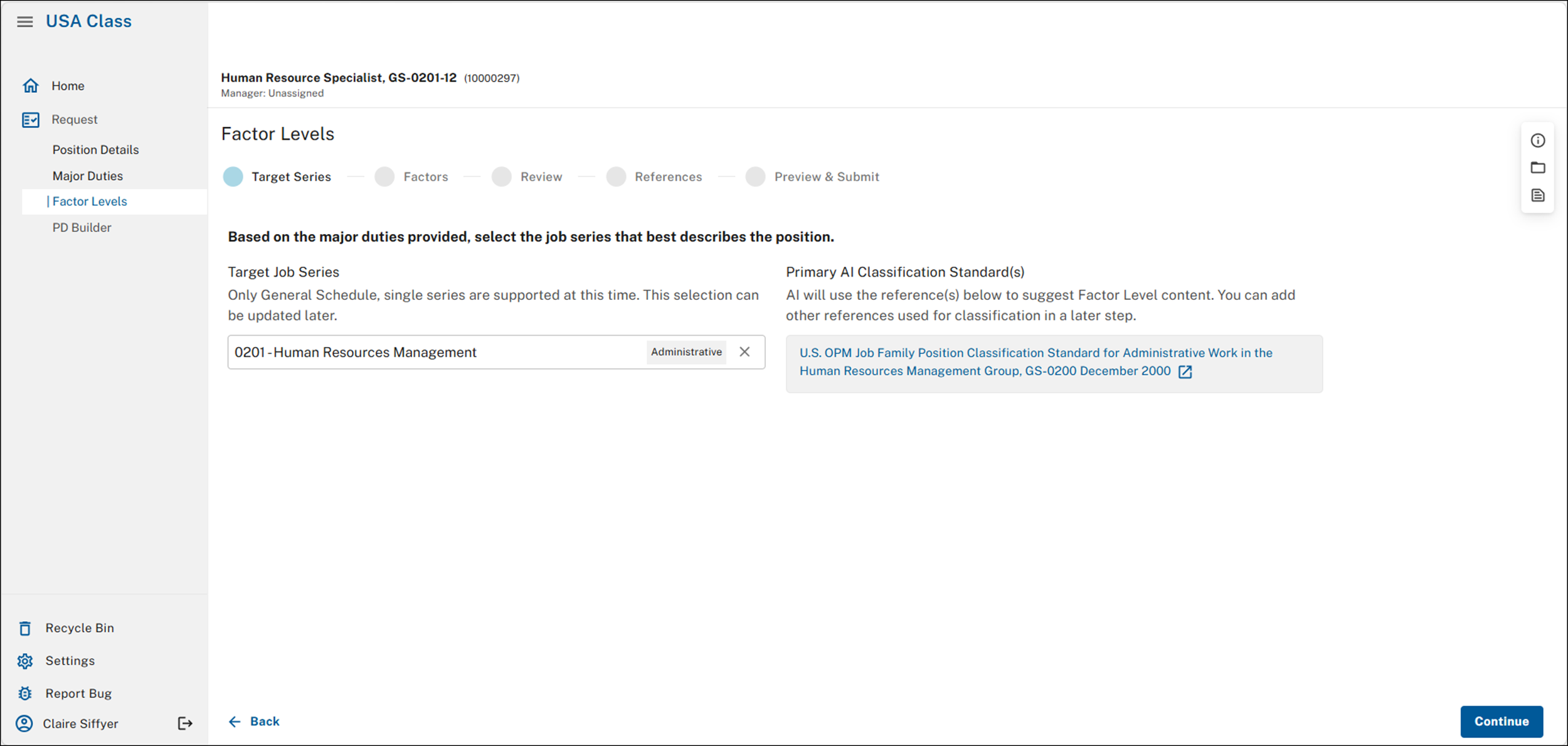This screenshot has height=746, width=1568.
Task: Click the Factor Levels page heading
Action: click(x=277, y=134)
